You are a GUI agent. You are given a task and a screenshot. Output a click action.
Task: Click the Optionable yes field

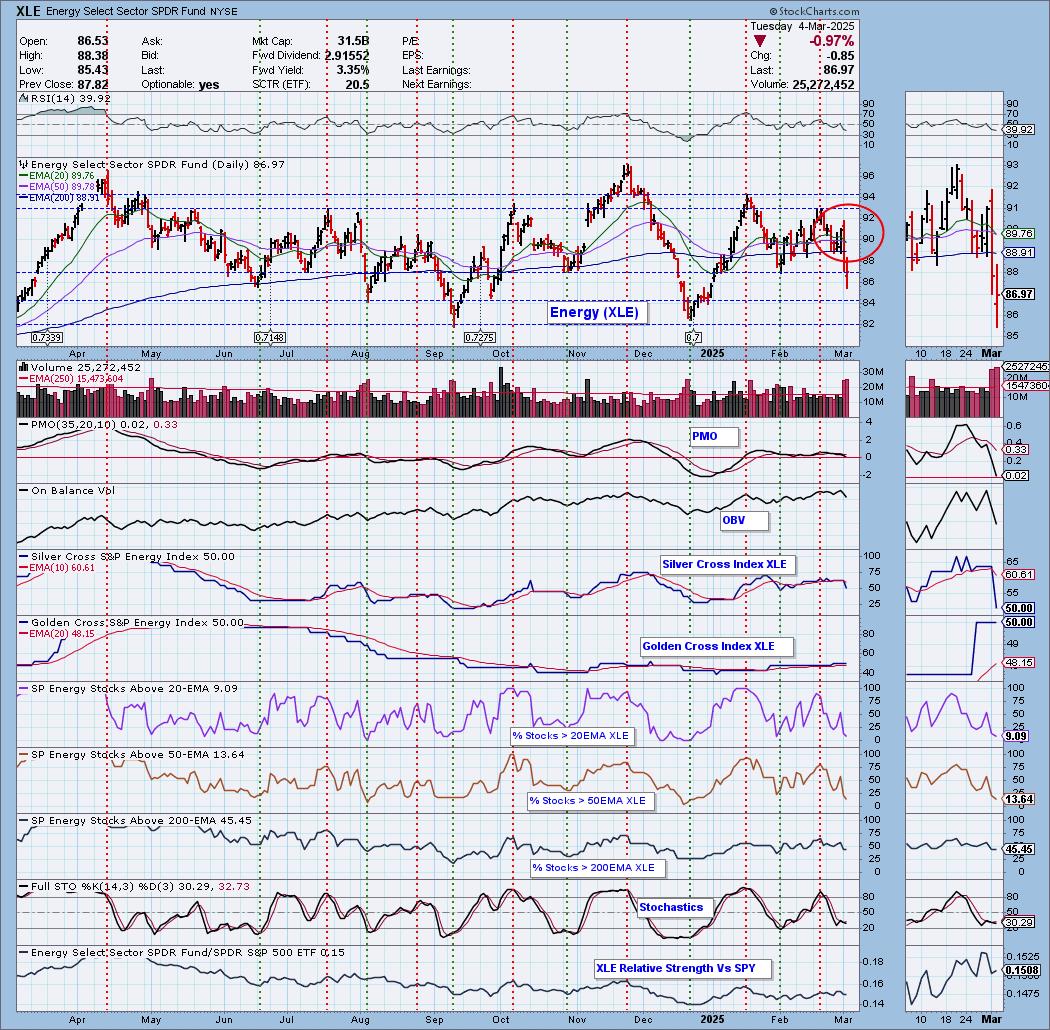[180, 84]
